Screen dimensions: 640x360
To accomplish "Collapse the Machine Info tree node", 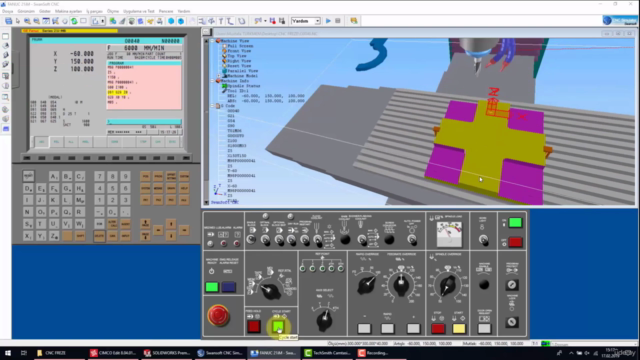I will point(212,81).
